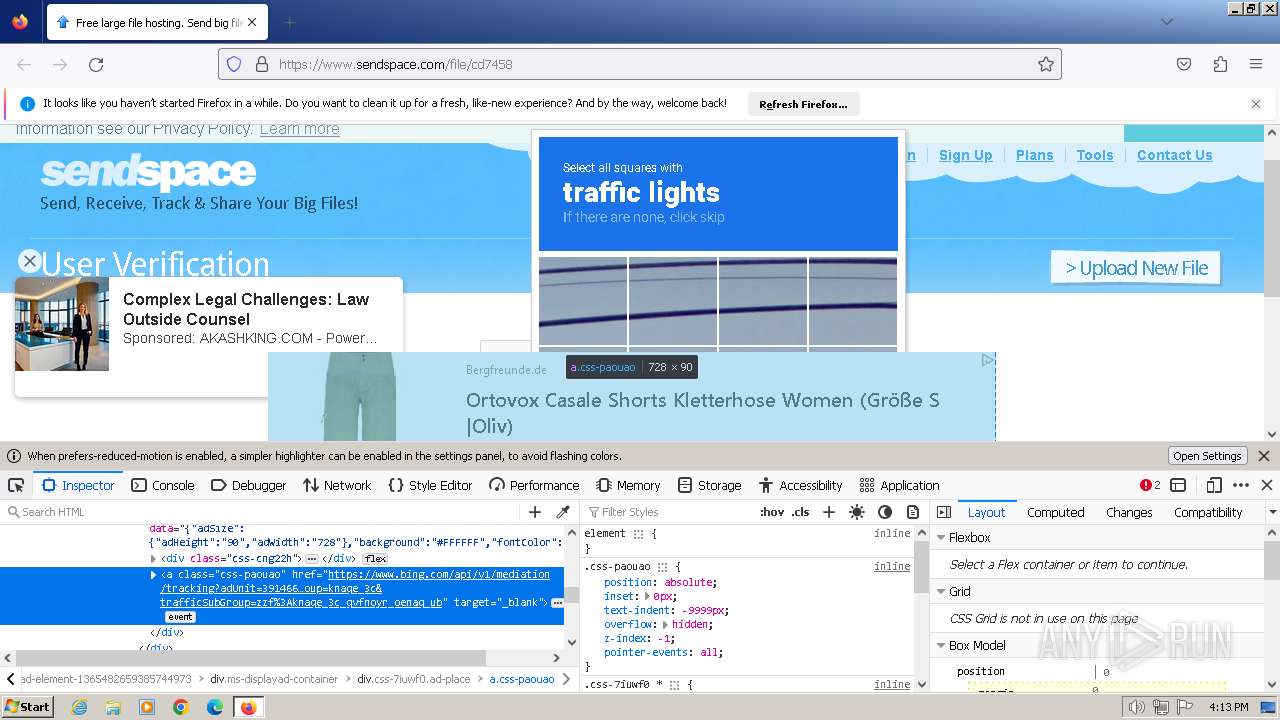The width and height of the screenshot is (1280, 720).
Task: Open devtools more options menu
Action: click(x=1241, y=485)
